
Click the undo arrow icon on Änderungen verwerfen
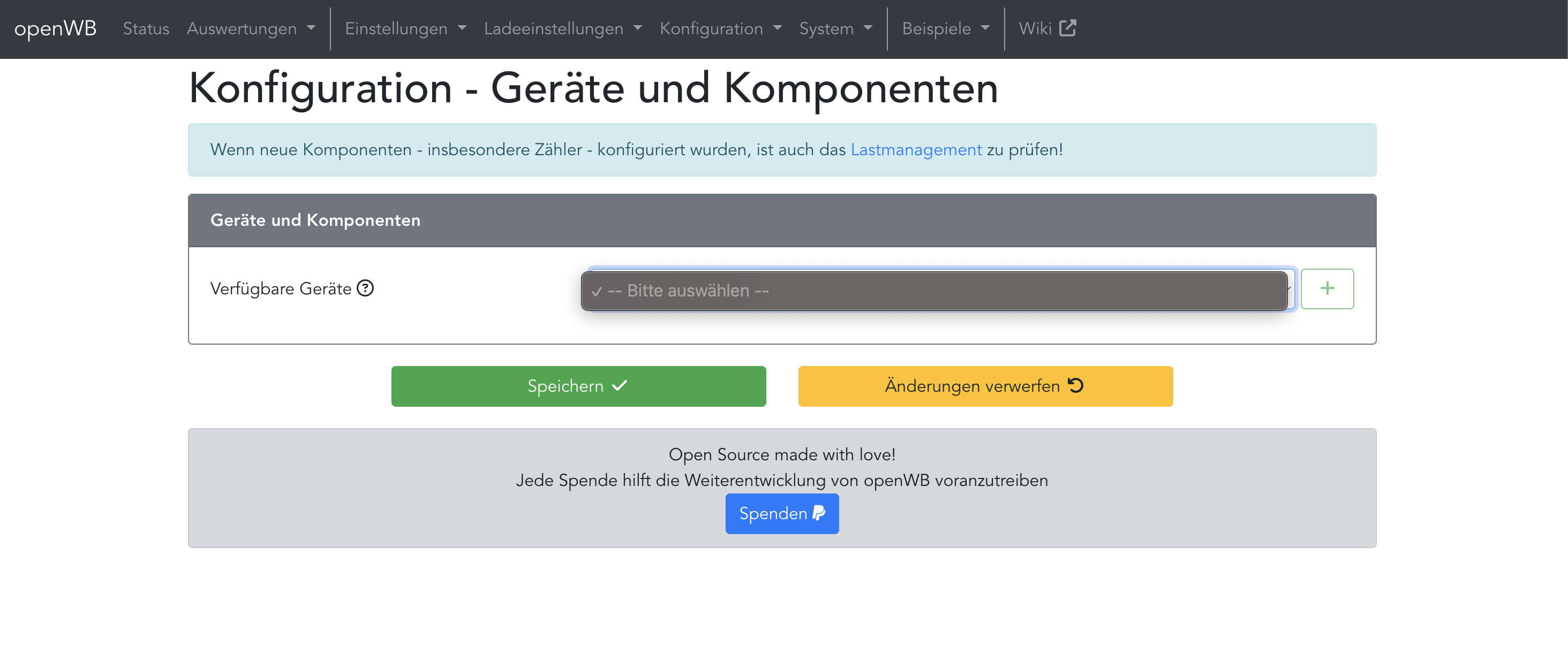coord(1075,386)
